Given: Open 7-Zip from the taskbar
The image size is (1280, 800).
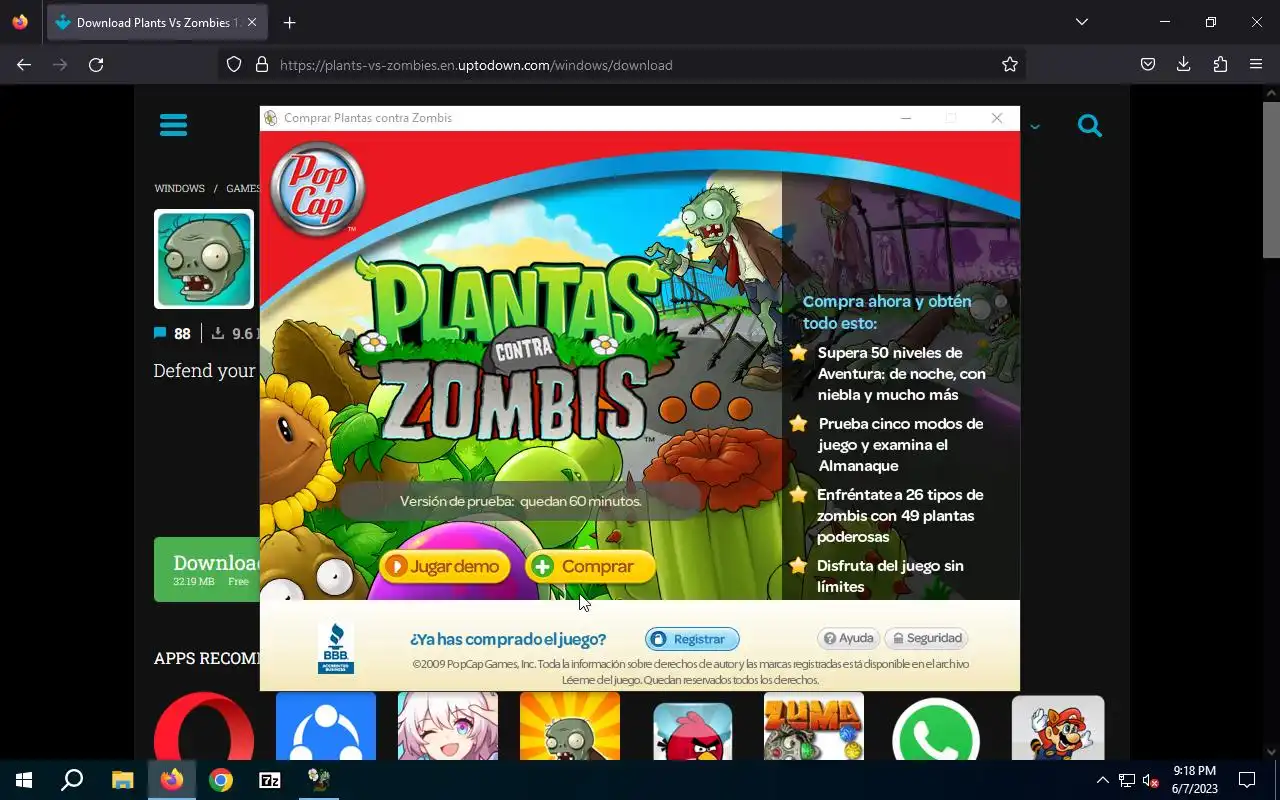Looking at the screenshot, I should tap(270, 780).
